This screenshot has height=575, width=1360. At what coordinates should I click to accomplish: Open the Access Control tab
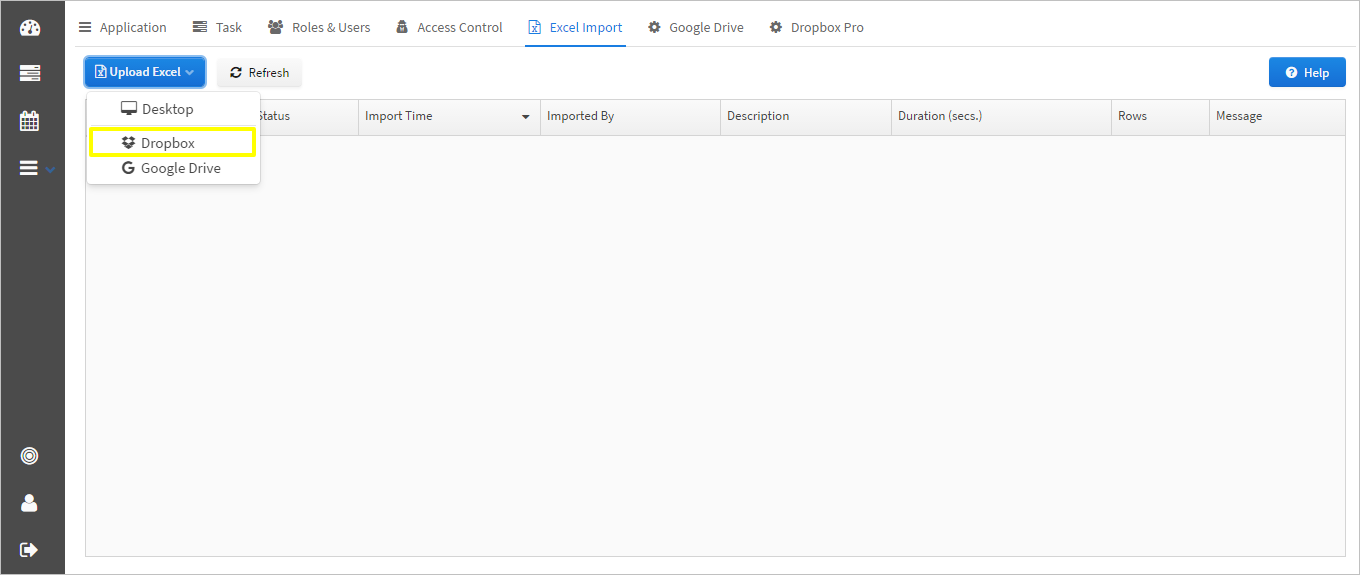click(449, 27)
